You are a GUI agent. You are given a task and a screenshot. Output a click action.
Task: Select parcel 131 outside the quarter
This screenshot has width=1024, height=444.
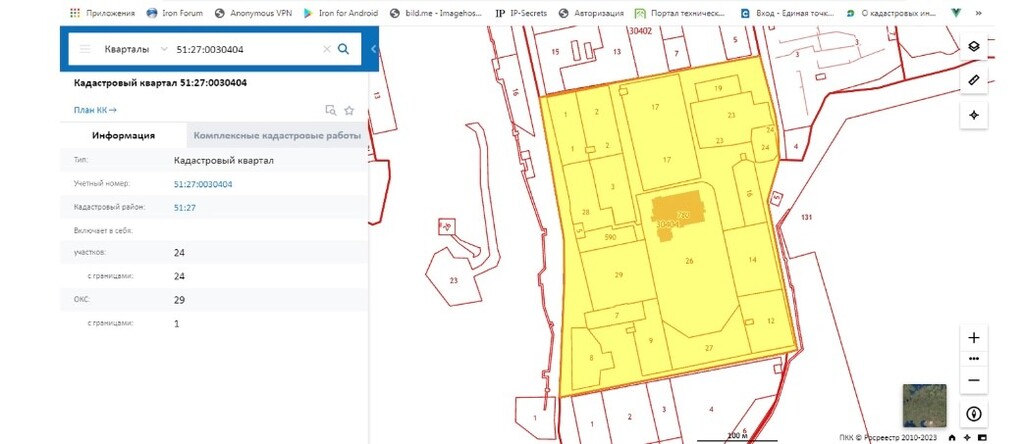[x=806, y=217]
